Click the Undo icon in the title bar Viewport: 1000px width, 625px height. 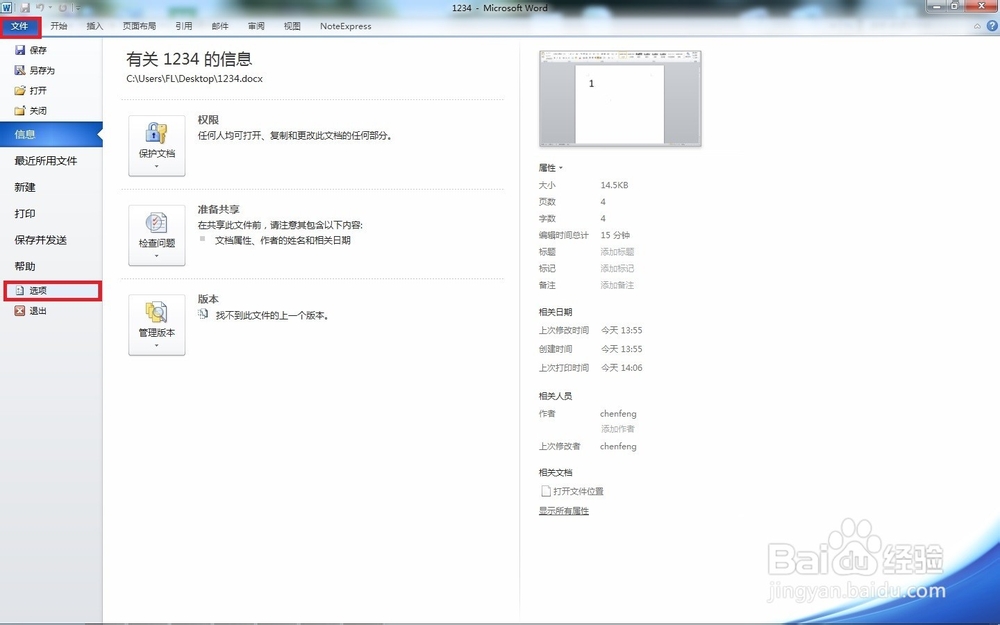[x=40, y=8]
